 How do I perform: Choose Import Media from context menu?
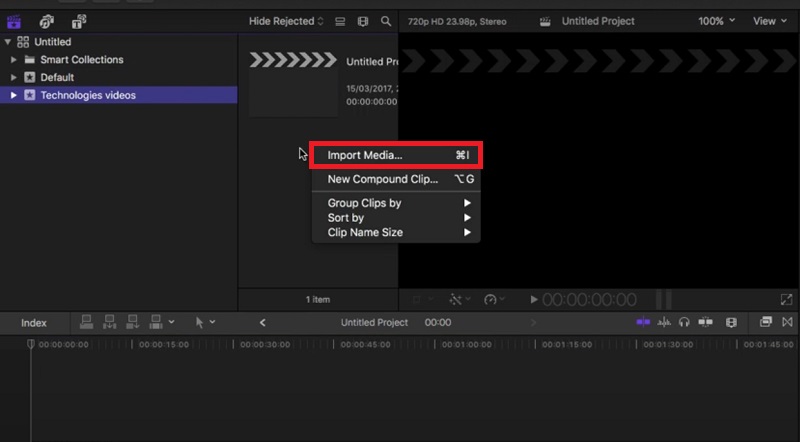tap(396, 155)
